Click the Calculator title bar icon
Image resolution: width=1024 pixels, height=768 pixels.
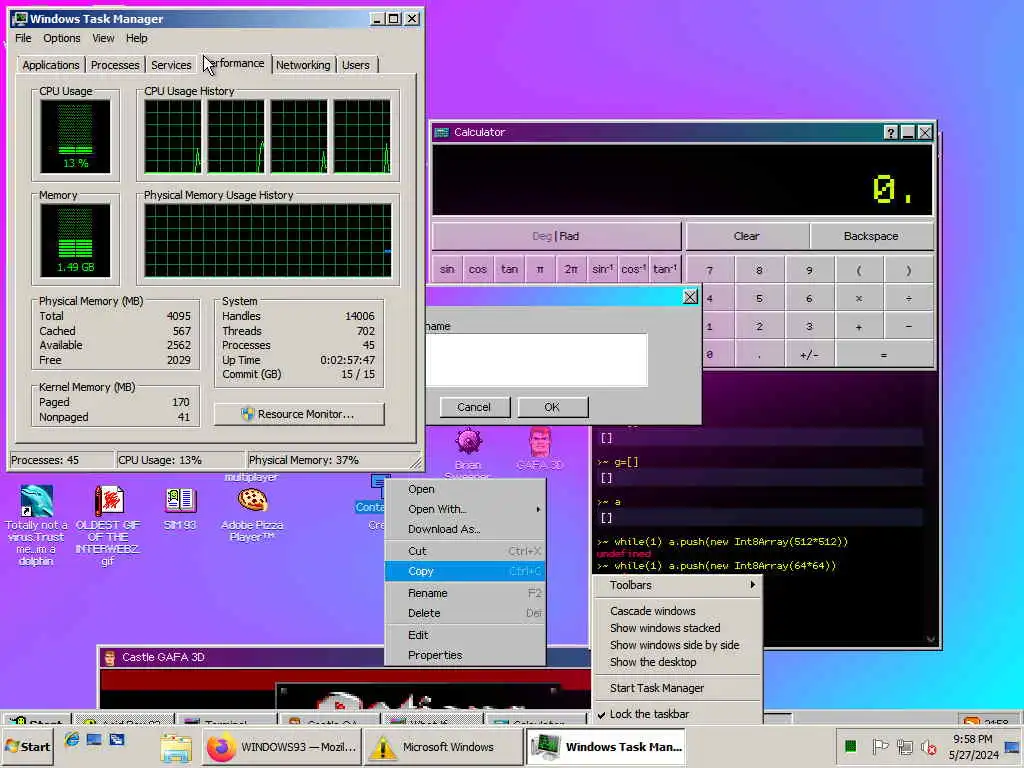tap(442, 133)
